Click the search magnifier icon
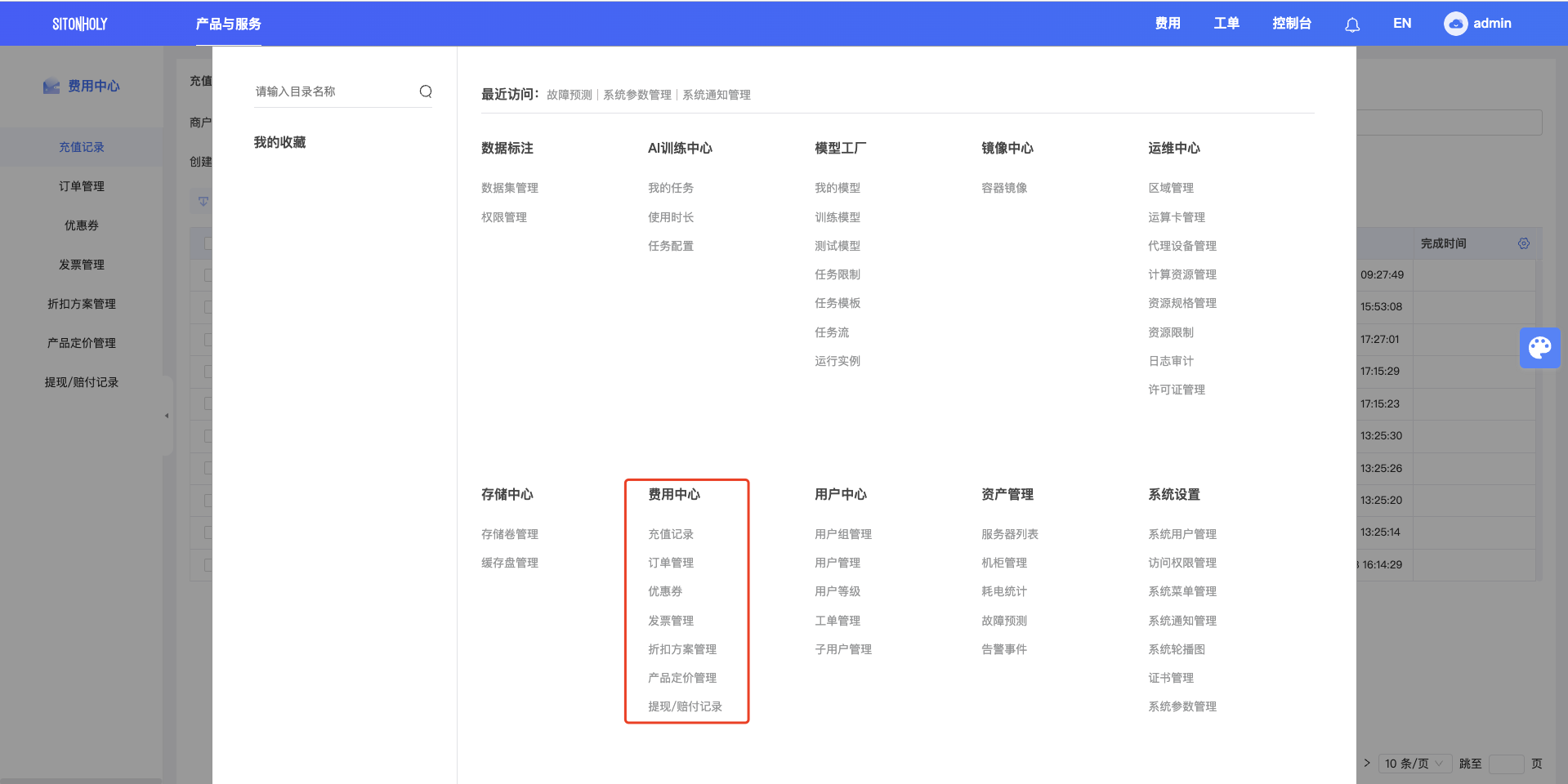The image size is (1568, 784). [426, 91]
